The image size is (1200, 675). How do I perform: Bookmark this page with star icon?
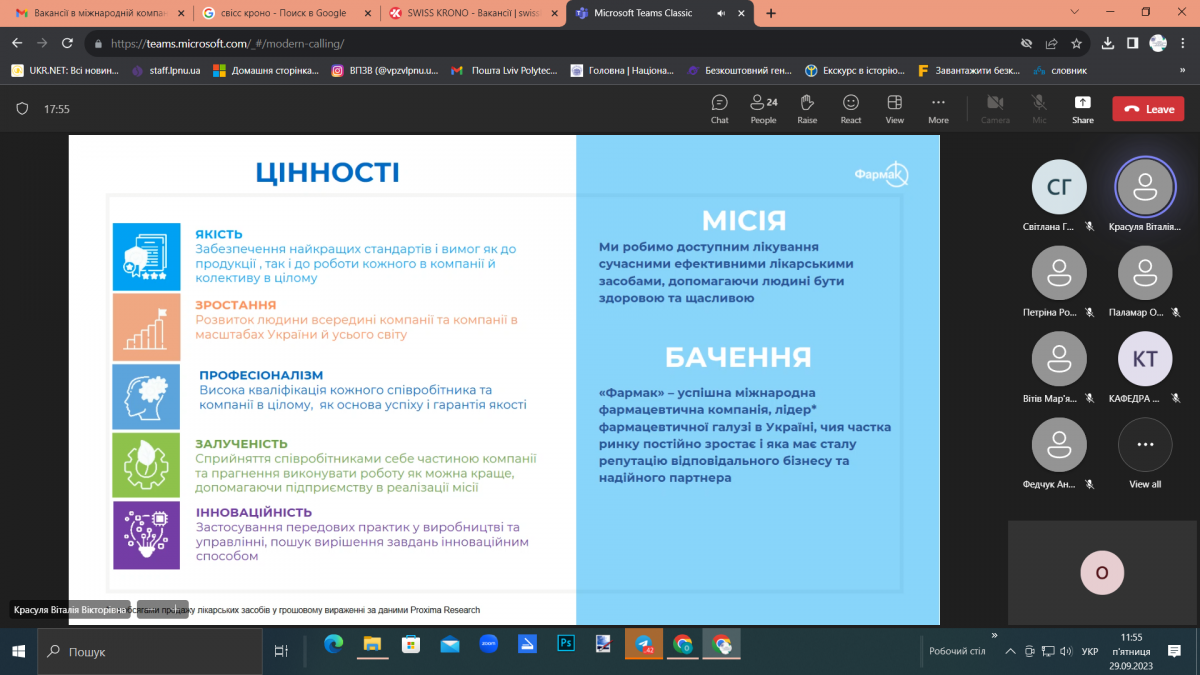1077,44
